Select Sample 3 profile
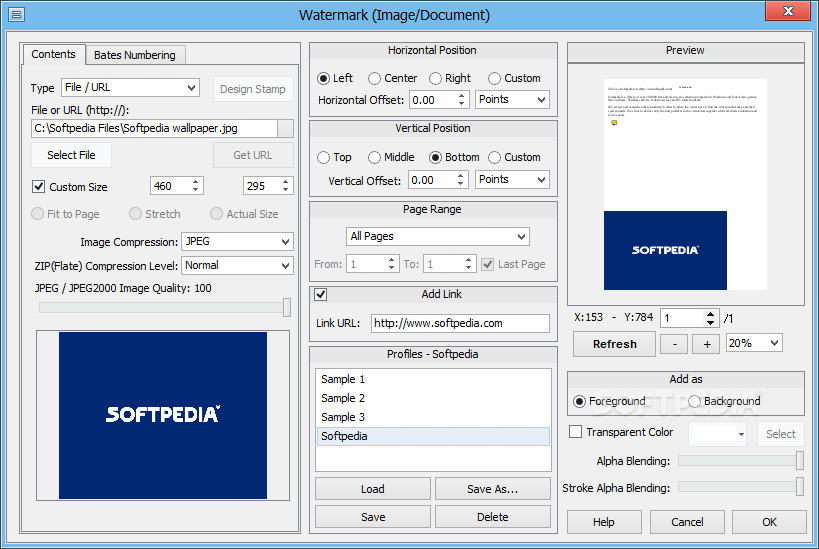Screen dimensions: 819x549 [x=433, y=417]
